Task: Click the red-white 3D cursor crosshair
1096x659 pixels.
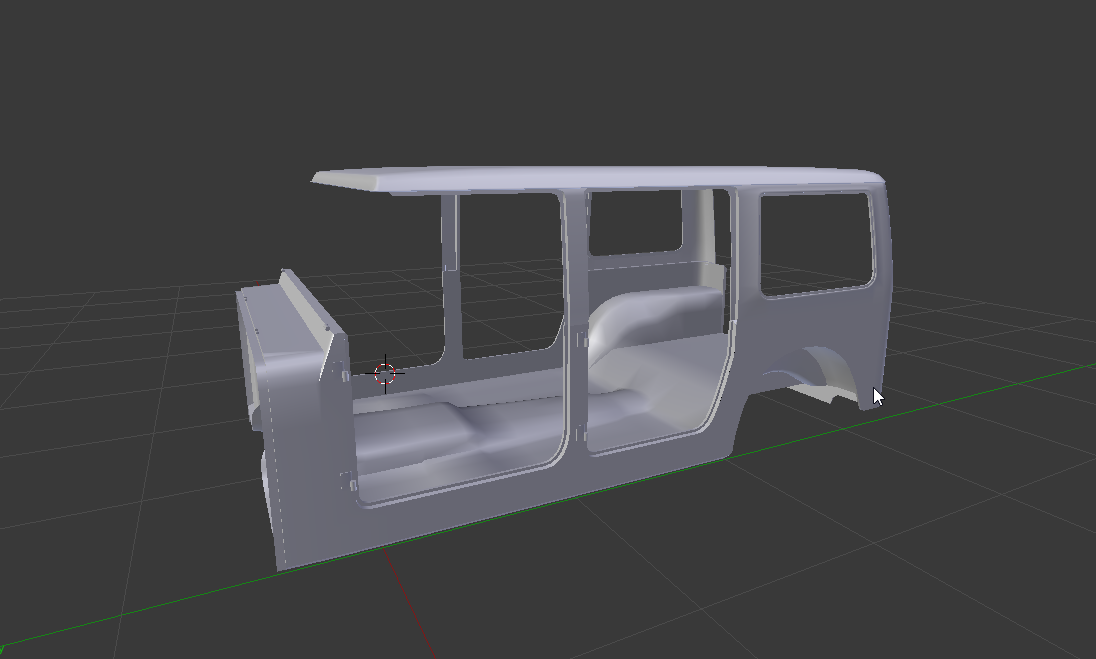Action: pyautogui.click(x=385, y=374)
